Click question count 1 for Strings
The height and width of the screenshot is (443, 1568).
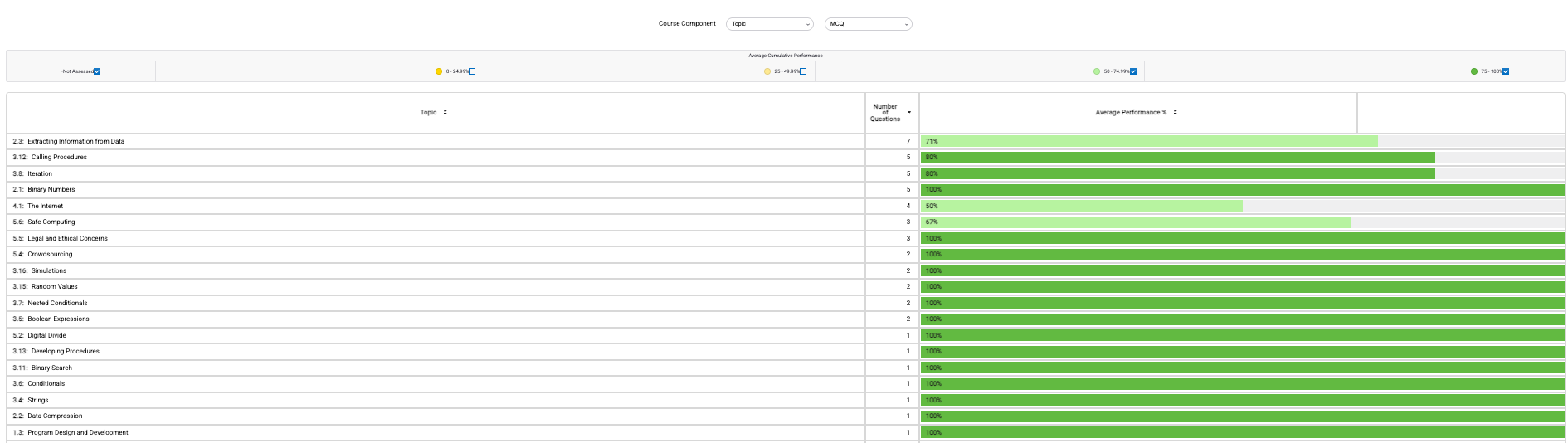click(x=908, y=400)
